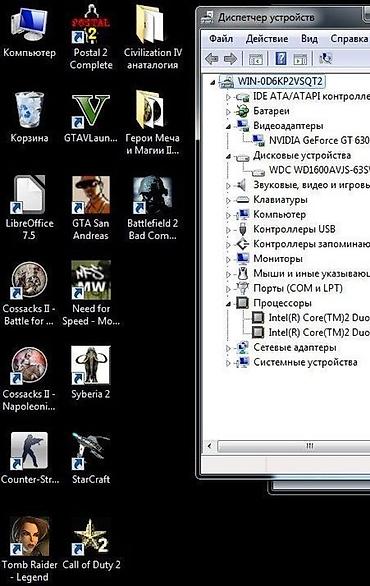Select the Мониторы category
This screenshot has width=370, height=586.
pyautogui.click(x=278, y=259)
